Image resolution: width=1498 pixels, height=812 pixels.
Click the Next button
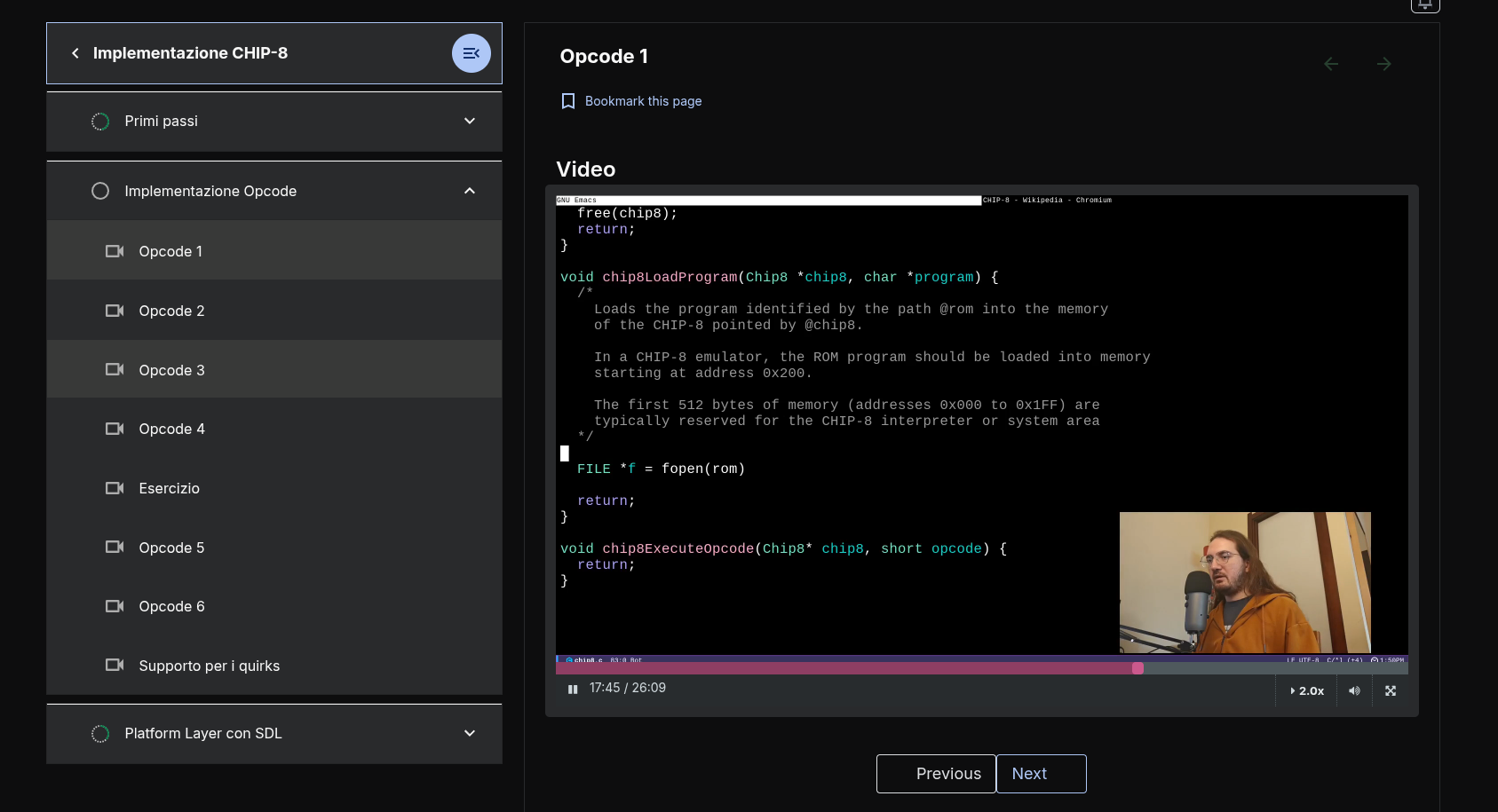tap(1042, 774)
